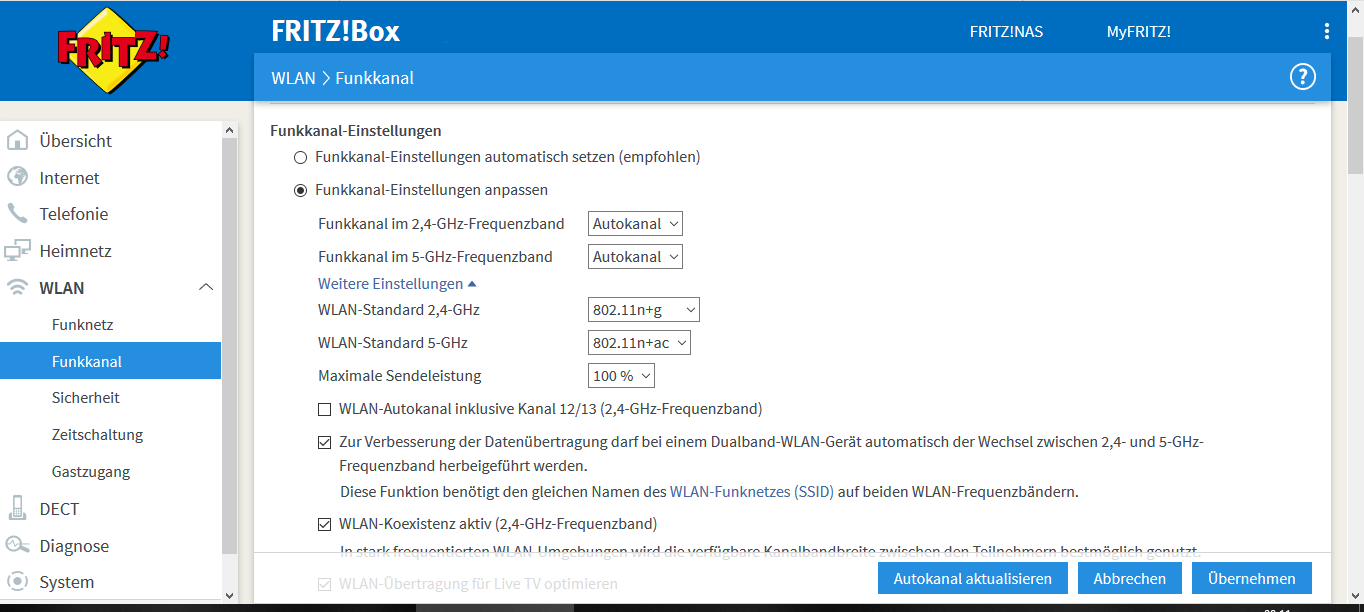Select automatic Funkkanal-Einstellungen radio button
The width and height of the screenshot is (1364, 612).
[300, 157]
